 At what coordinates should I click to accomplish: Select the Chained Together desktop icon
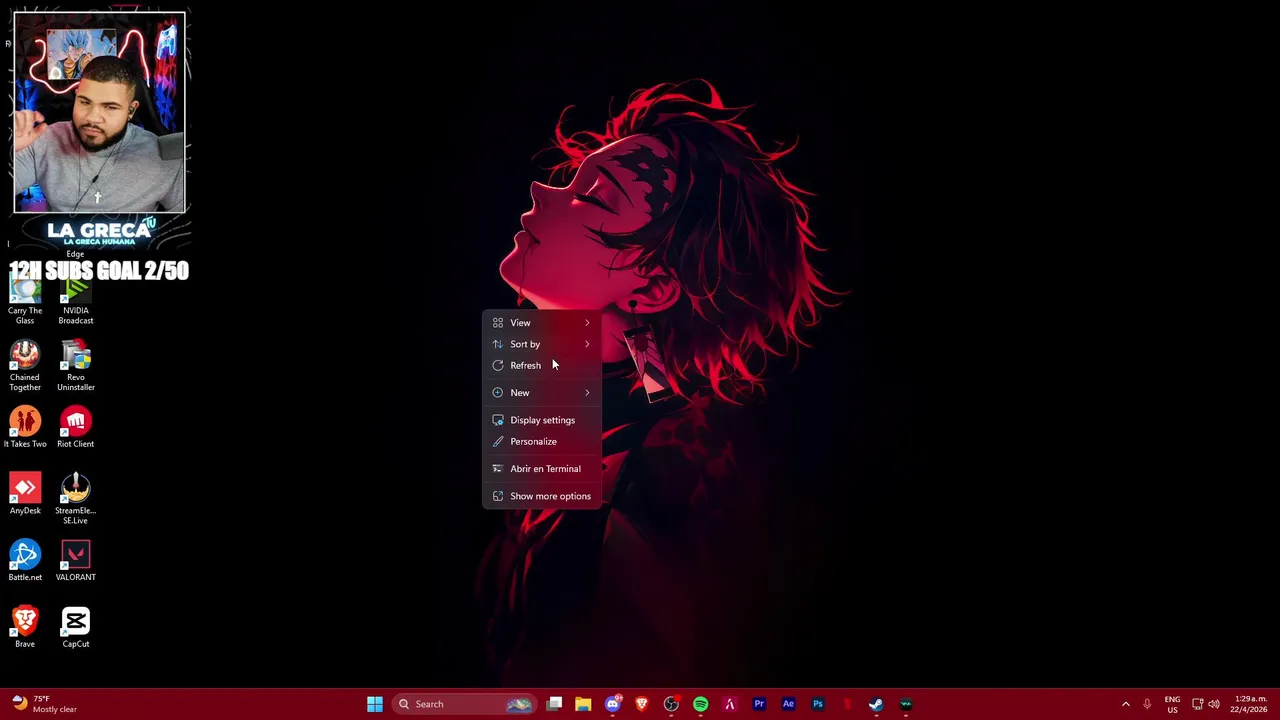pyautogui.click(x=25, y=366)
